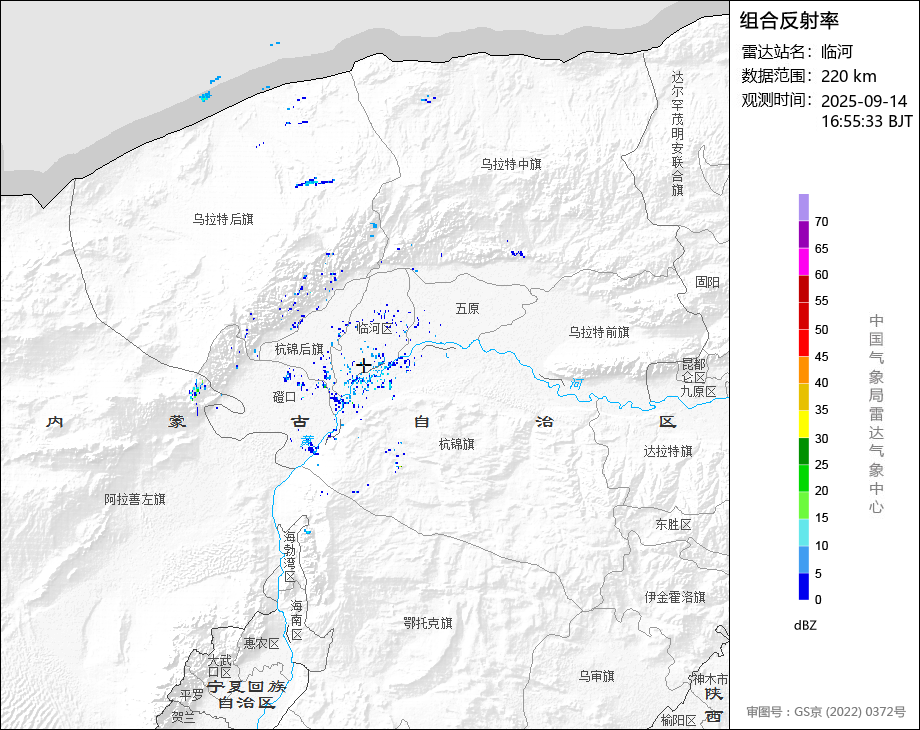Click the dBZ unit label under the legend

(x=805, y=626)
